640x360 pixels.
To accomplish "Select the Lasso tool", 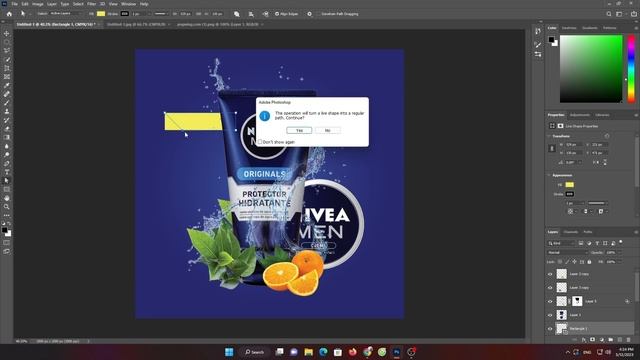I will click(7, 51).
